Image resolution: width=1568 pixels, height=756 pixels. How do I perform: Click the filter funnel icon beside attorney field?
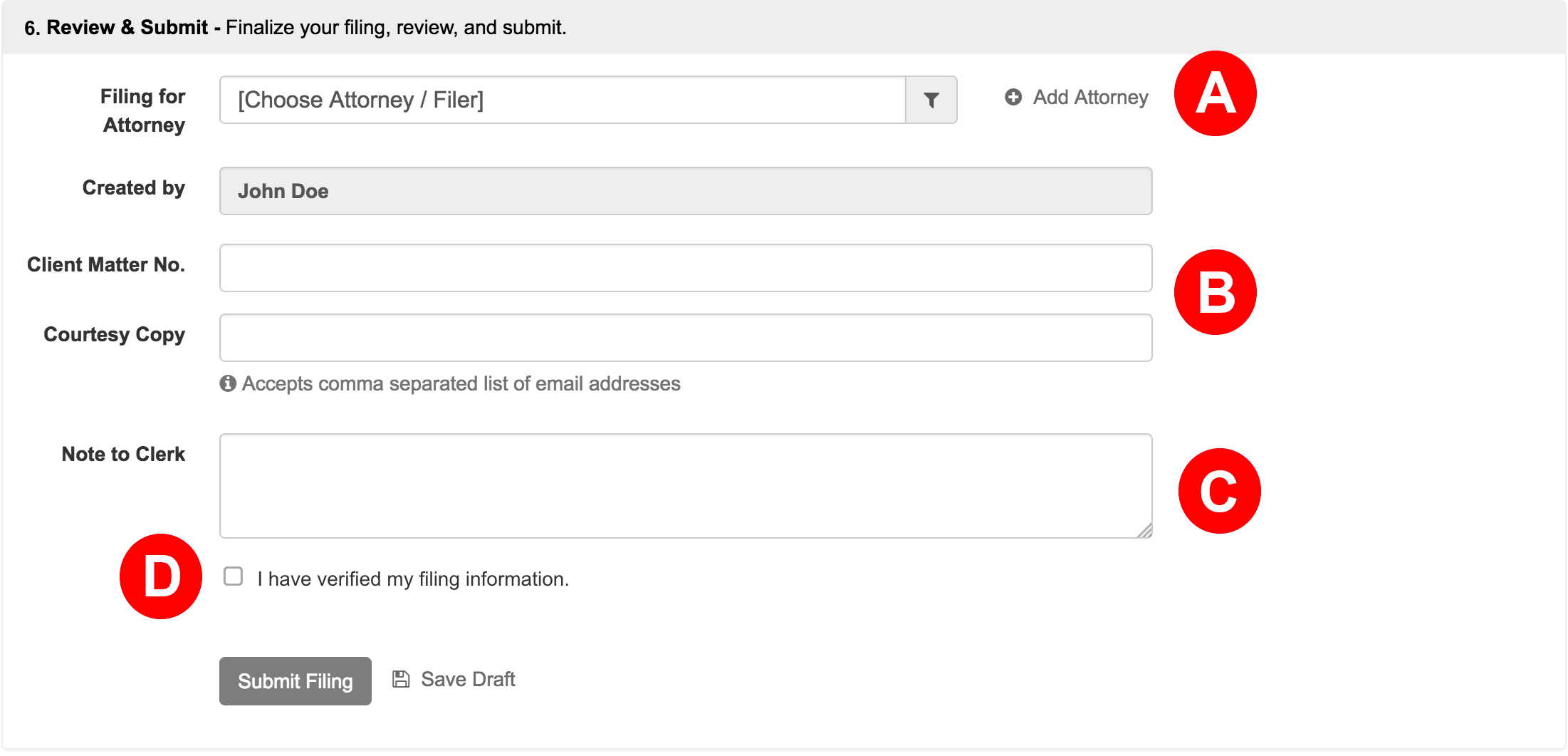coord(931,100)
